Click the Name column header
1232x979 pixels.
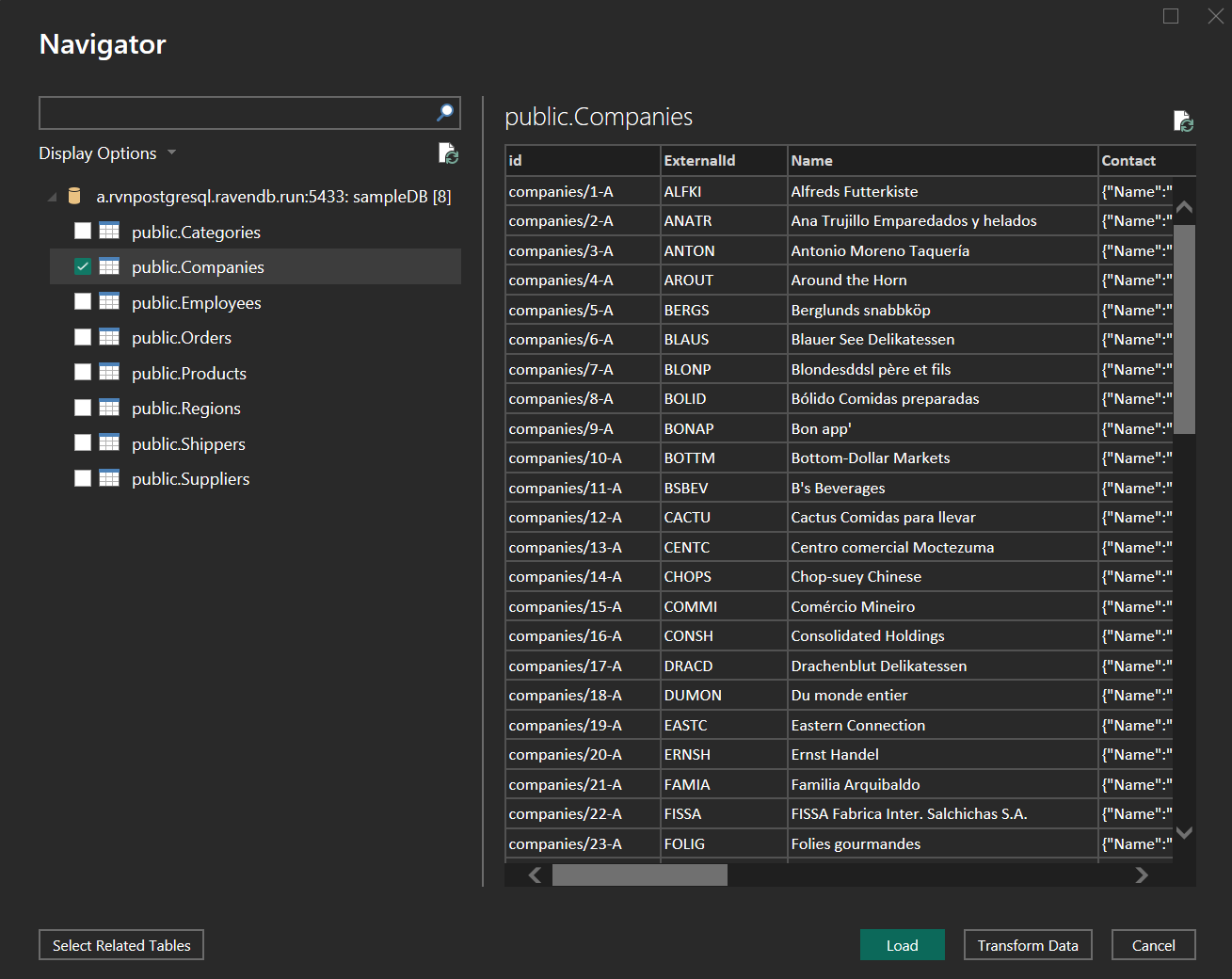pos(942,161)
